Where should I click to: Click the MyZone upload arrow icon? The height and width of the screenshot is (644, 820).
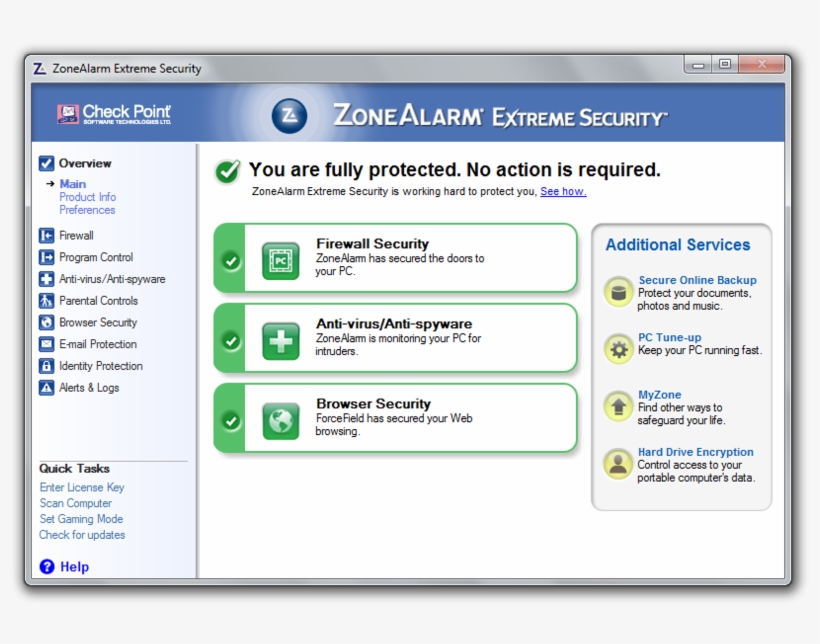618,406
